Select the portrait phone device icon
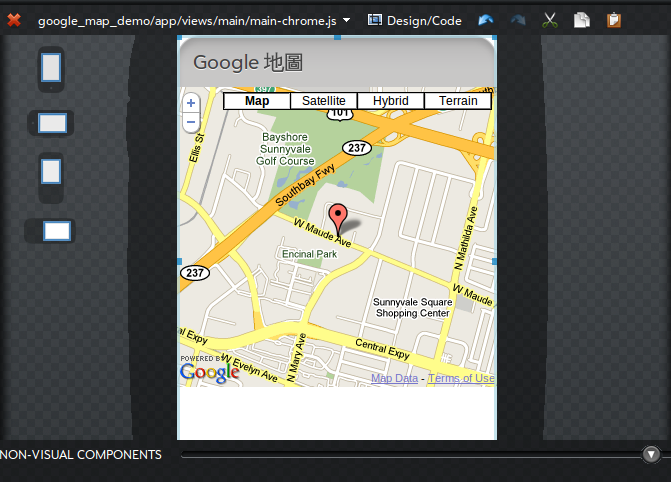This screenshot has width=671, height=482. tap(51, 69)
